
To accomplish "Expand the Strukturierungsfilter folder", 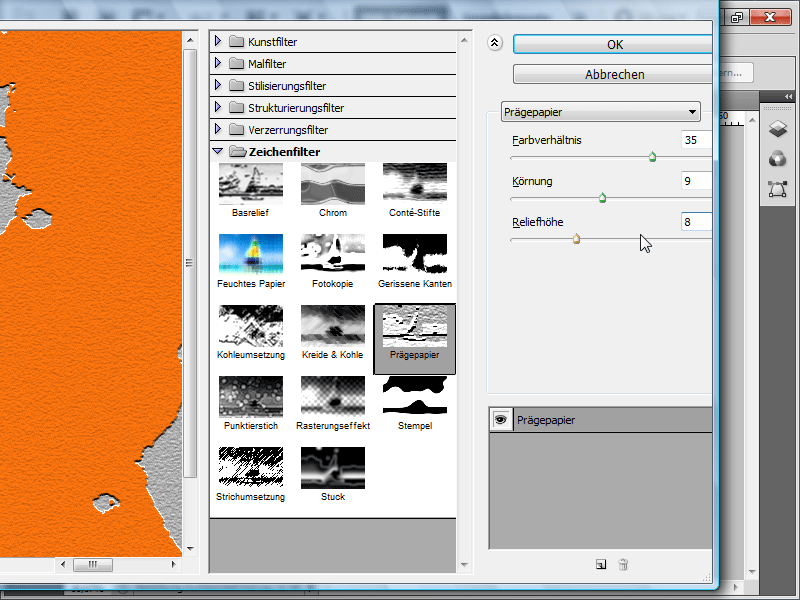I will [x=218, y=107].
